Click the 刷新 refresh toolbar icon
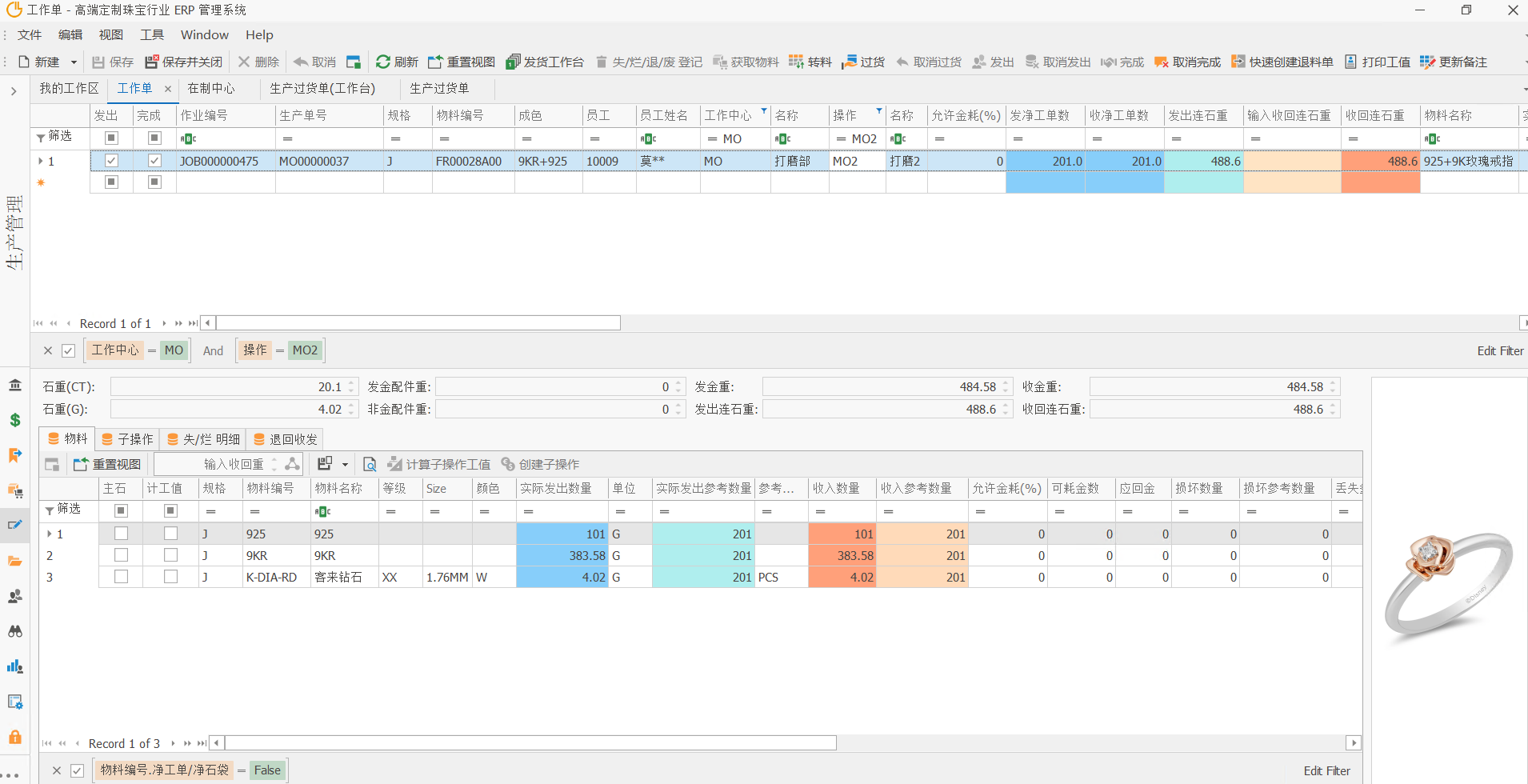This screenshot has width=1528, height=784. [384, 62]
